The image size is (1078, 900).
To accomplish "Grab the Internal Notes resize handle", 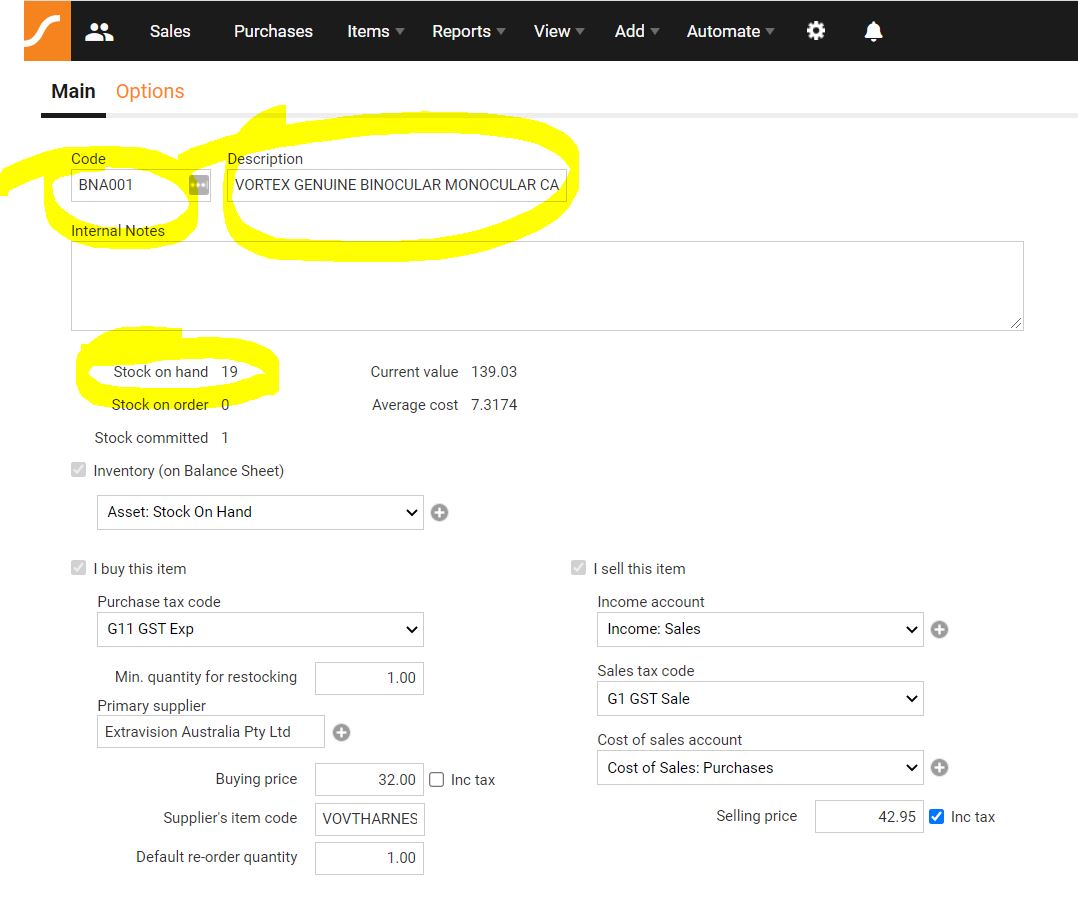I will click(x=1016, y=323).
